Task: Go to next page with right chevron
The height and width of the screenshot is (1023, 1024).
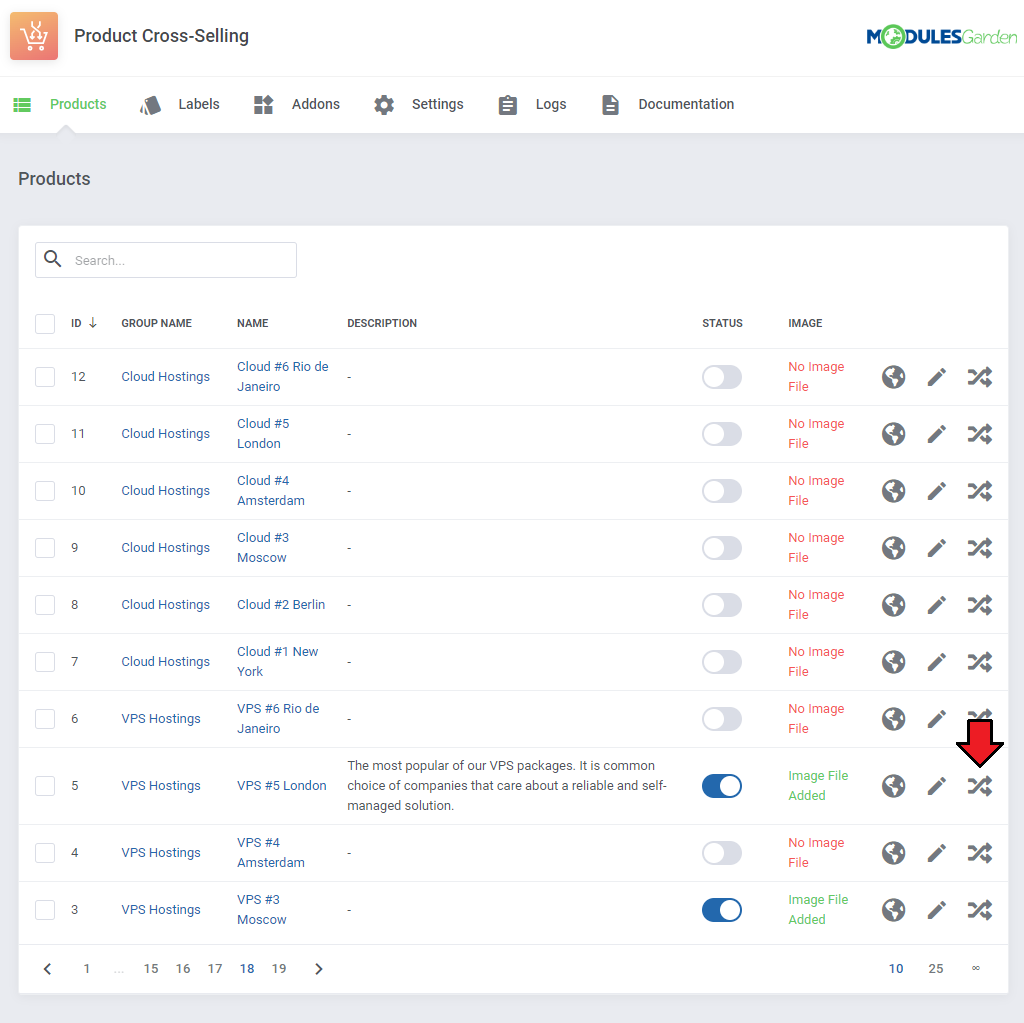Action: (319, 969)
